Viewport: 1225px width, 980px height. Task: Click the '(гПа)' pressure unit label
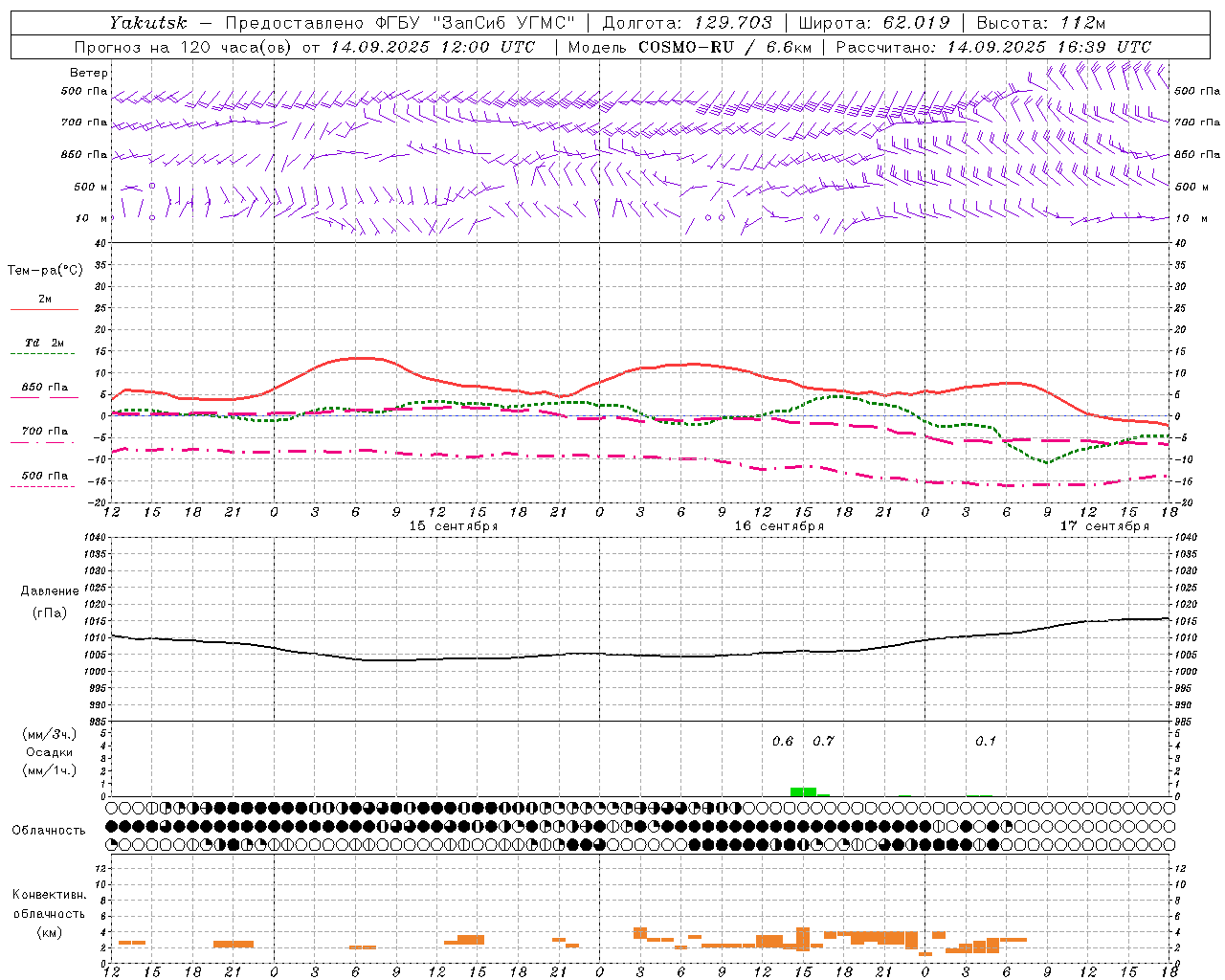(x=50, y=613)
